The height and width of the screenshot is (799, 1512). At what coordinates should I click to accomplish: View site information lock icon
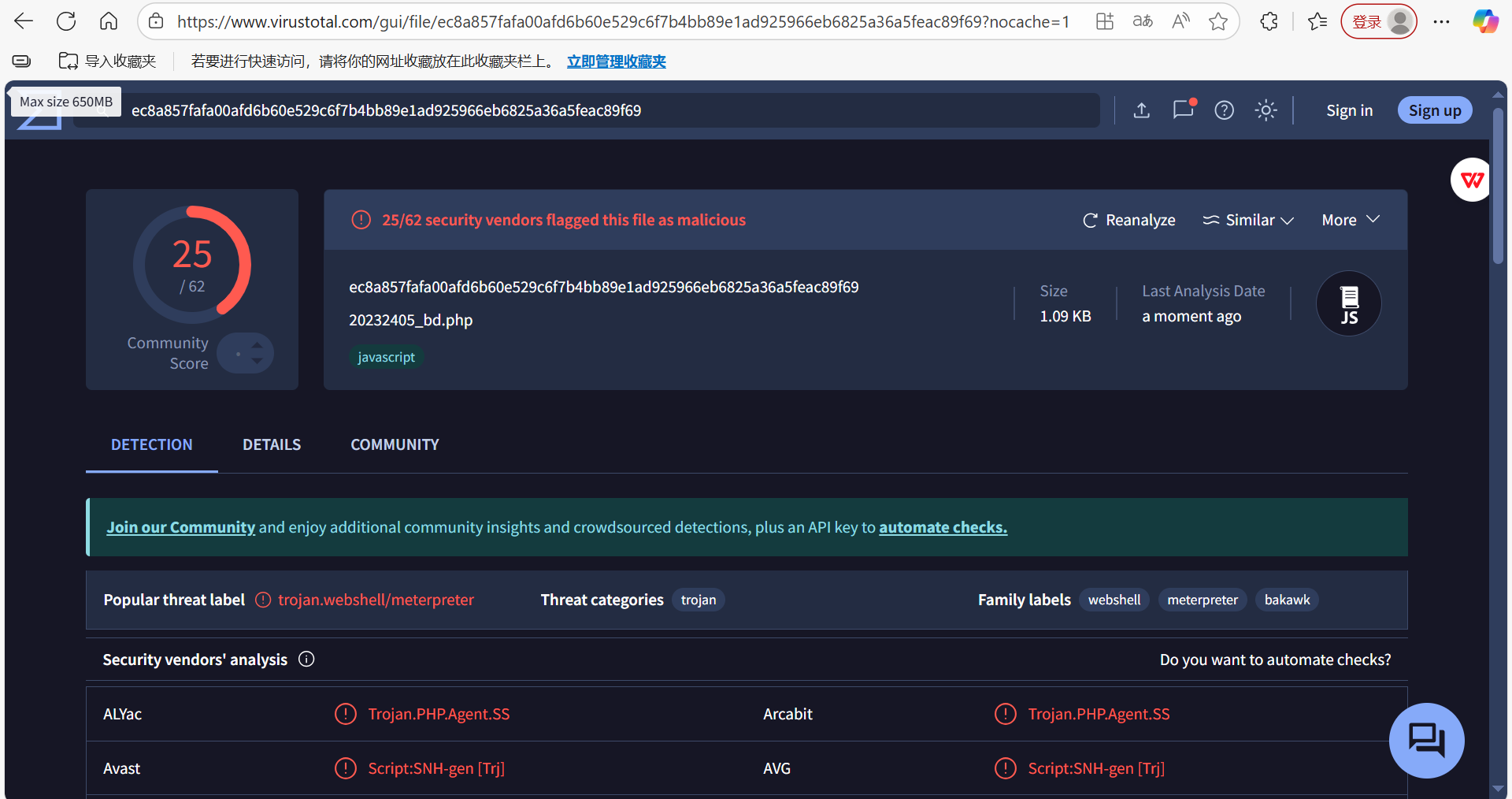pos(157,21)
